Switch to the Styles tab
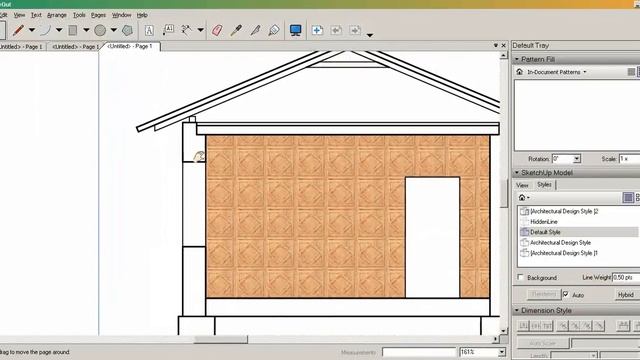The image size is (640, 360). (544, 184)
